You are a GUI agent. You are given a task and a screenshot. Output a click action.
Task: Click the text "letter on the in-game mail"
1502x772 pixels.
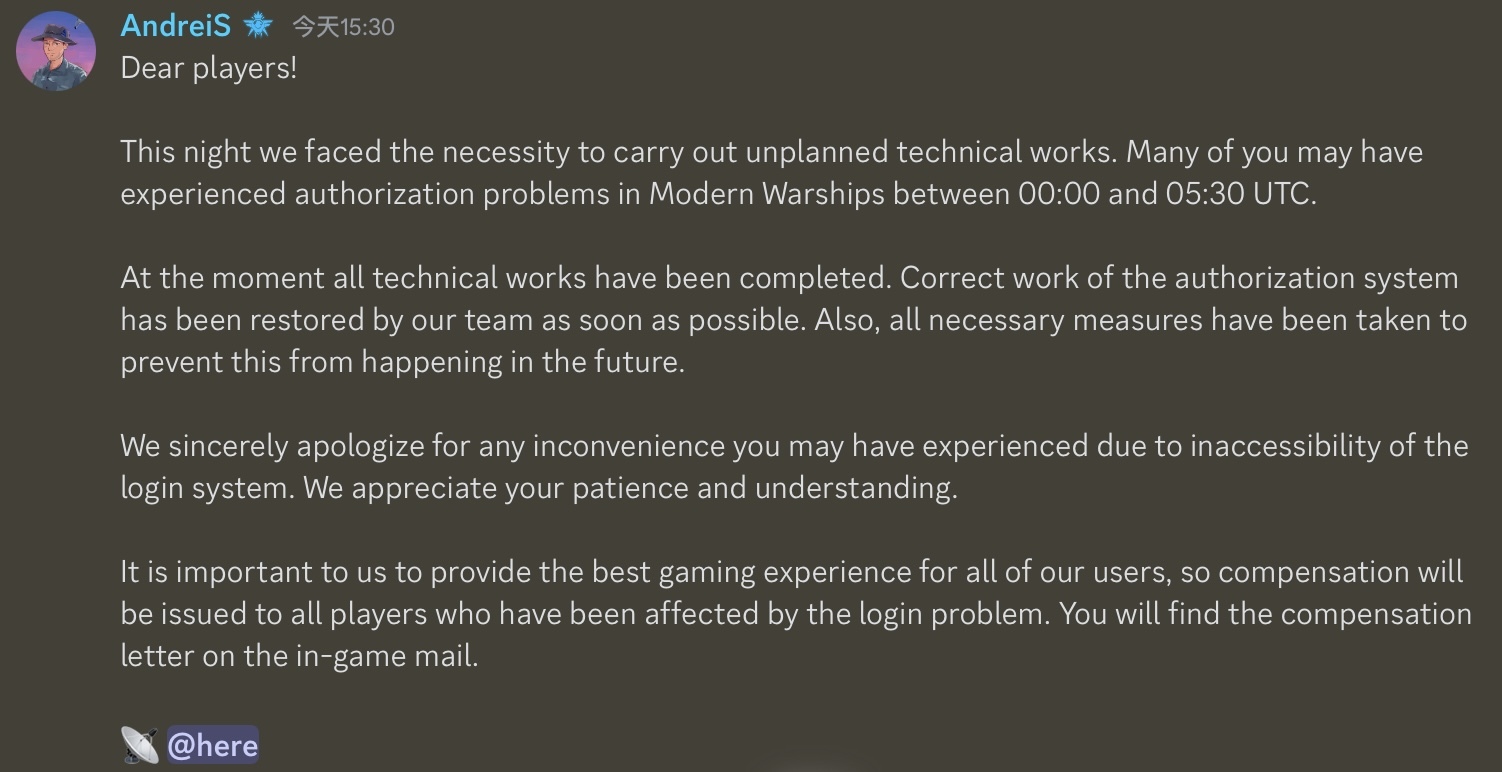(x=299, y=657)
